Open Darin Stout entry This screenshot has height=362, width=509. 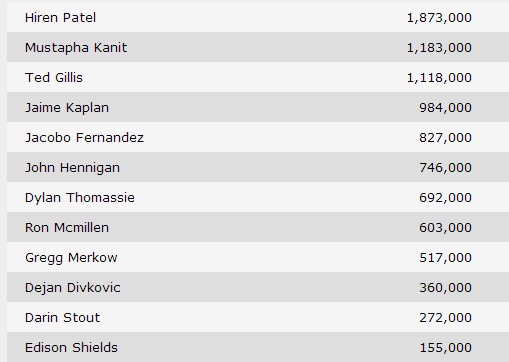pos(62,318)
